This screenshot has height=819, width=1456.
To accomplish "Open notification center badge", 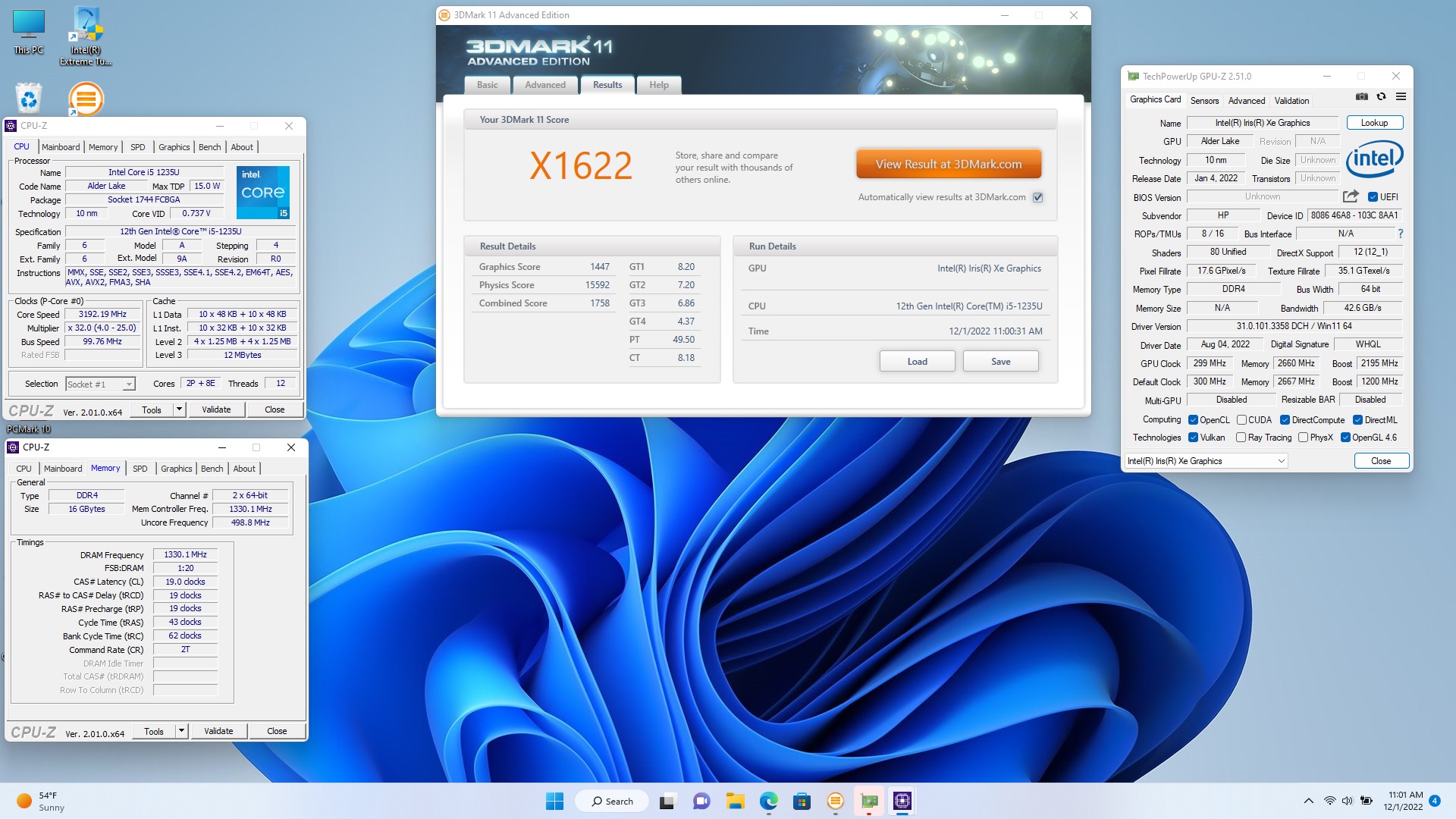I will click(1435, 801).
